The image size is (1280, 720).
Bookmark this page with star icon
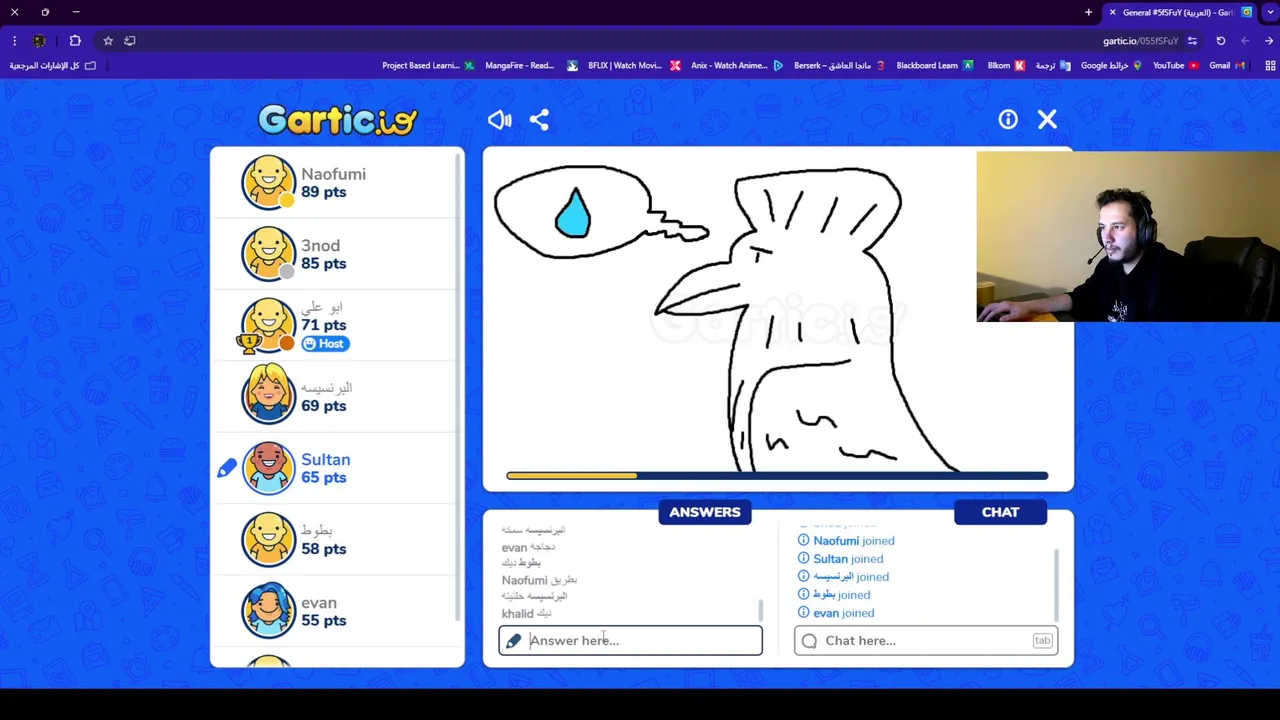point(108,41)
